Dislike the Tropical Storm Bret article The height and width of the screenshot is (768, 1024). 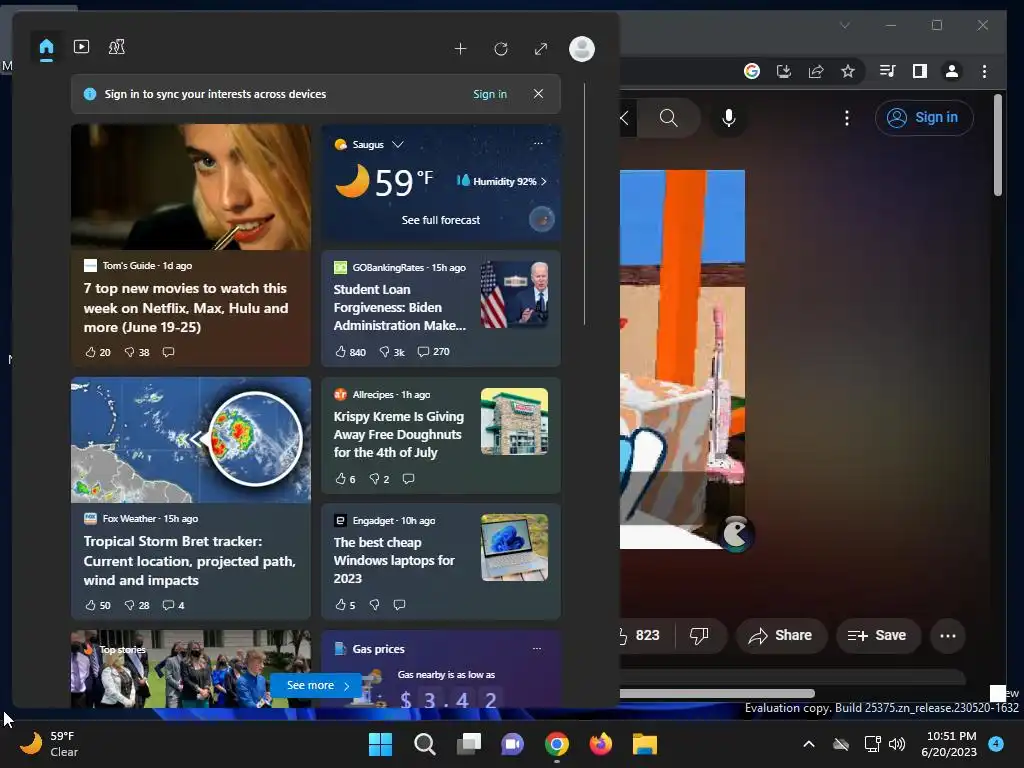(x=137, y=605)
